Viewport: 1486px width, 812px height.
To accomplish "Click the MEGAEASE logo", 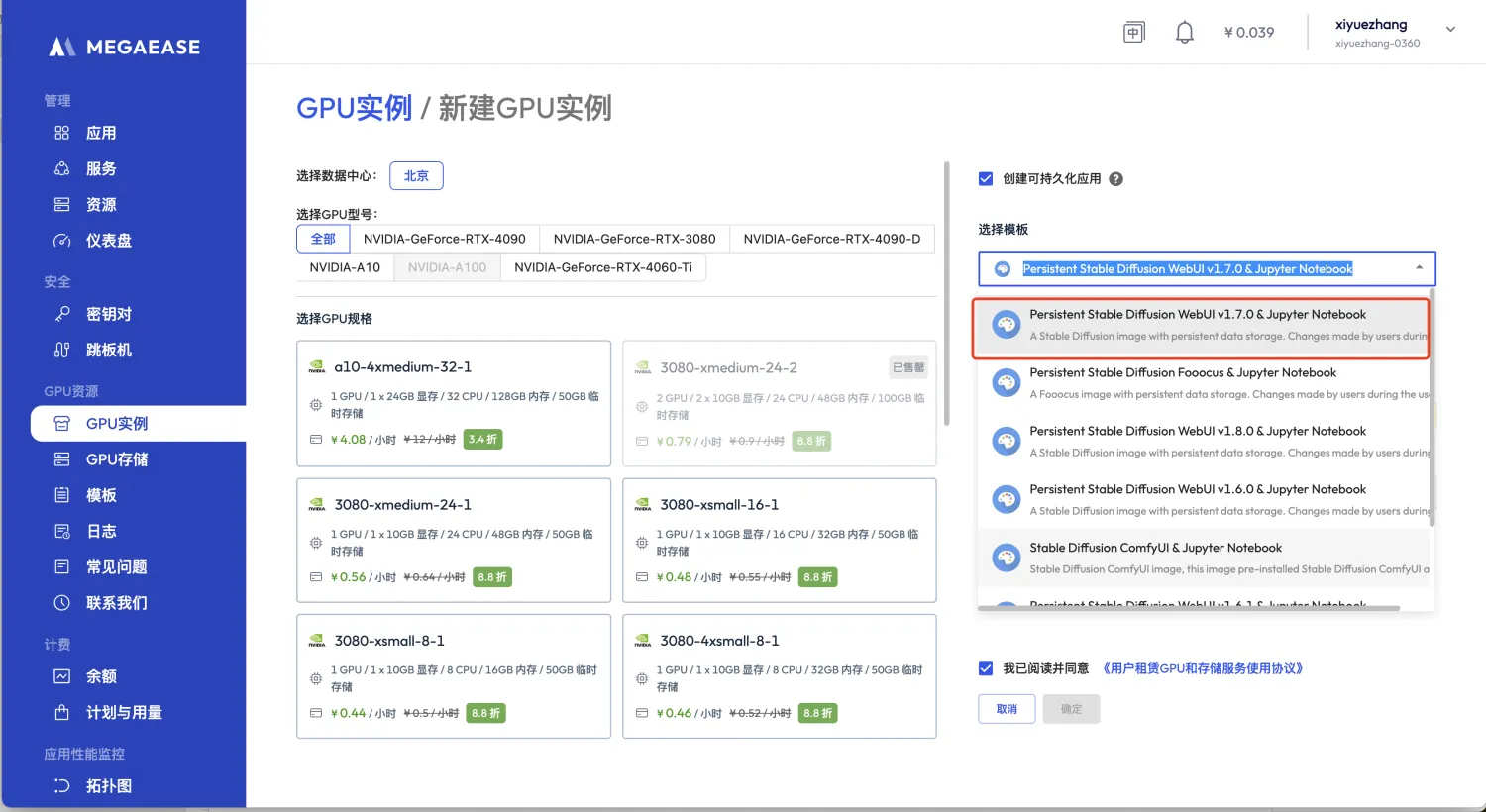I will click(x=124, y=47).
